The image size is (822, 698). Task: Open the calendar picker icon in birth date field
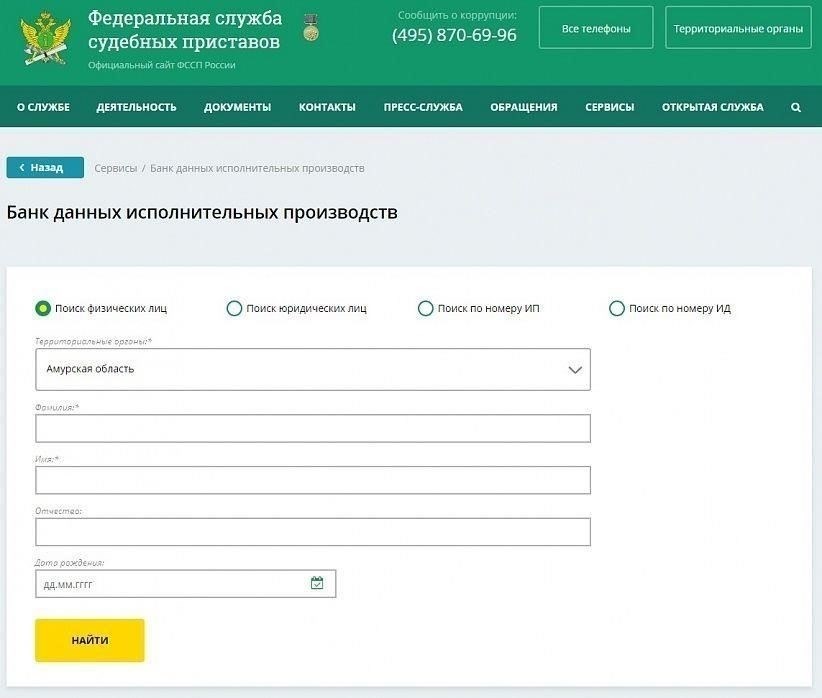[317, 583]
